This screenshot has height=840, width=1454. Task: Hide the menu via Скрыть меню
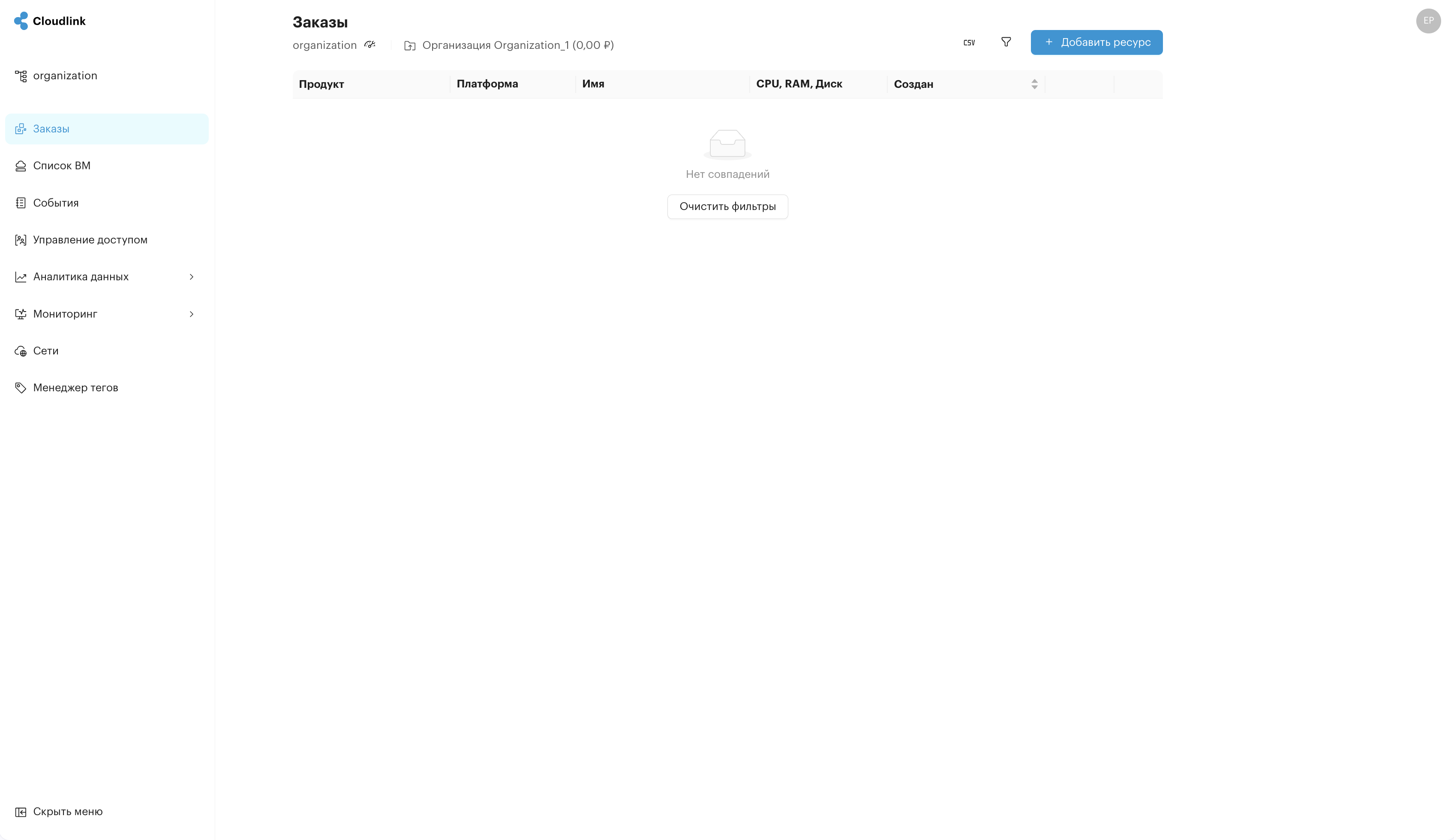[107, 811]
